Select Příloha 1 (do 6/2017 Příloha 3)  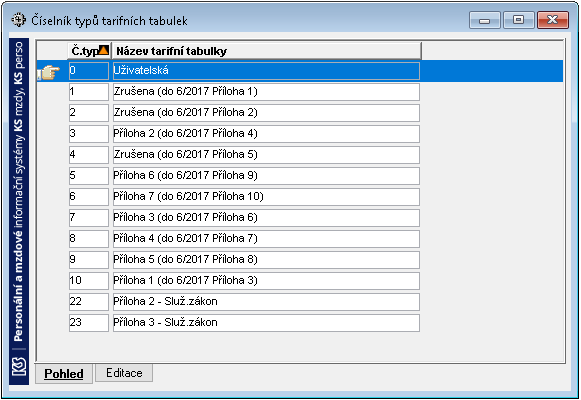point(266,281)
